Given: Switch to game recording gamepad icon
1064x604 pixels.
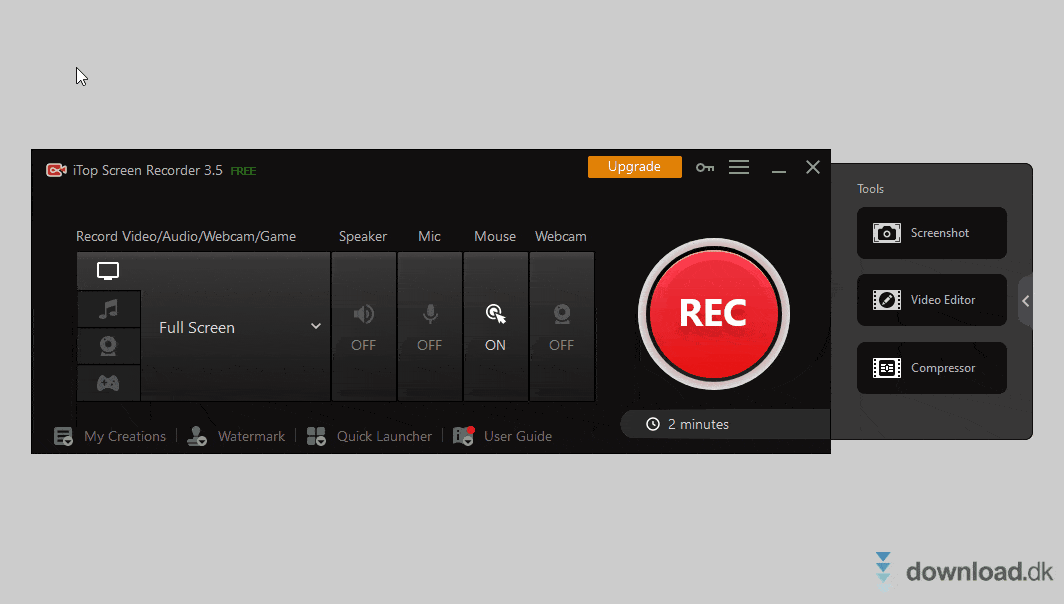Looking at the screenshot, I should (108, 383).
